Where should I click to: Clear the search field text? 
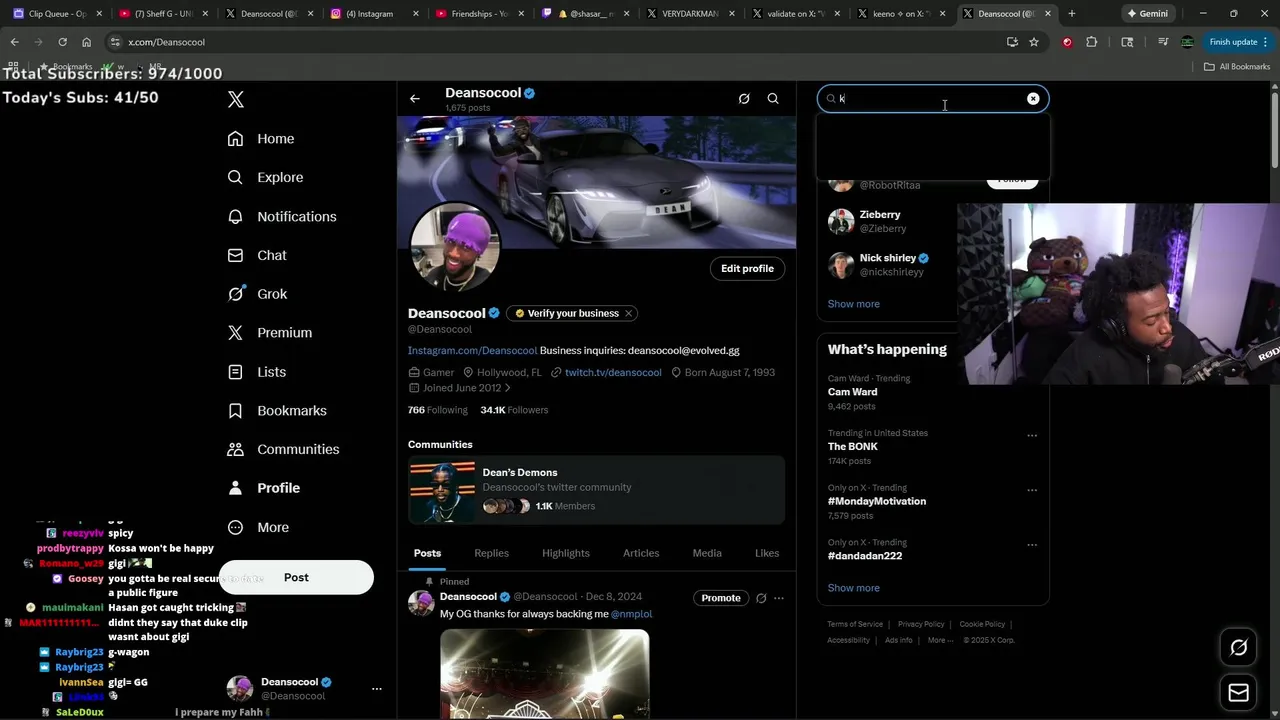[1033, 99]
